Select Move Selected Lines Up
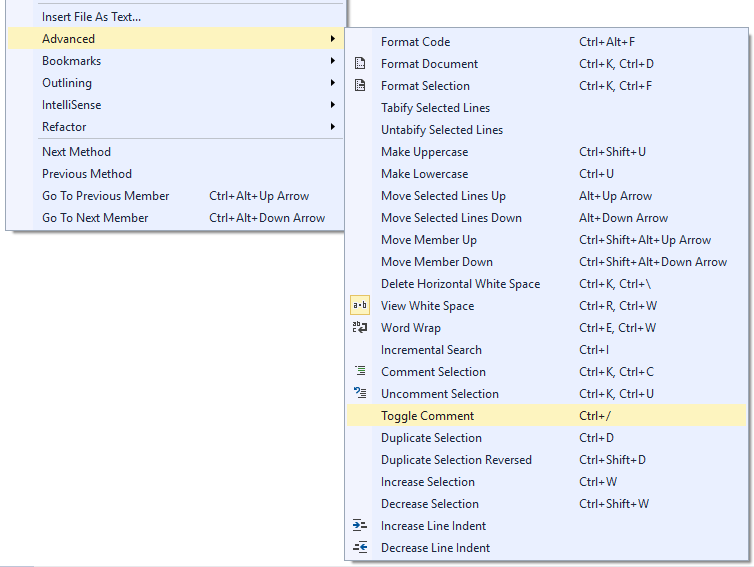 point(547,196)
